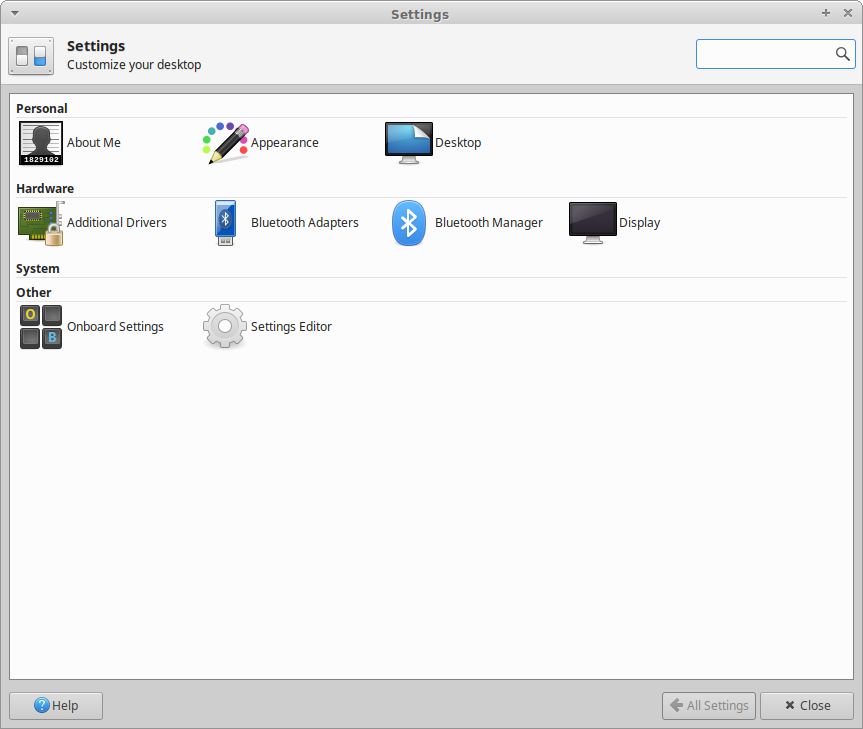Click the Display dark monitor icon
Viewport: 863px width, 729px height.
point(593,223)
